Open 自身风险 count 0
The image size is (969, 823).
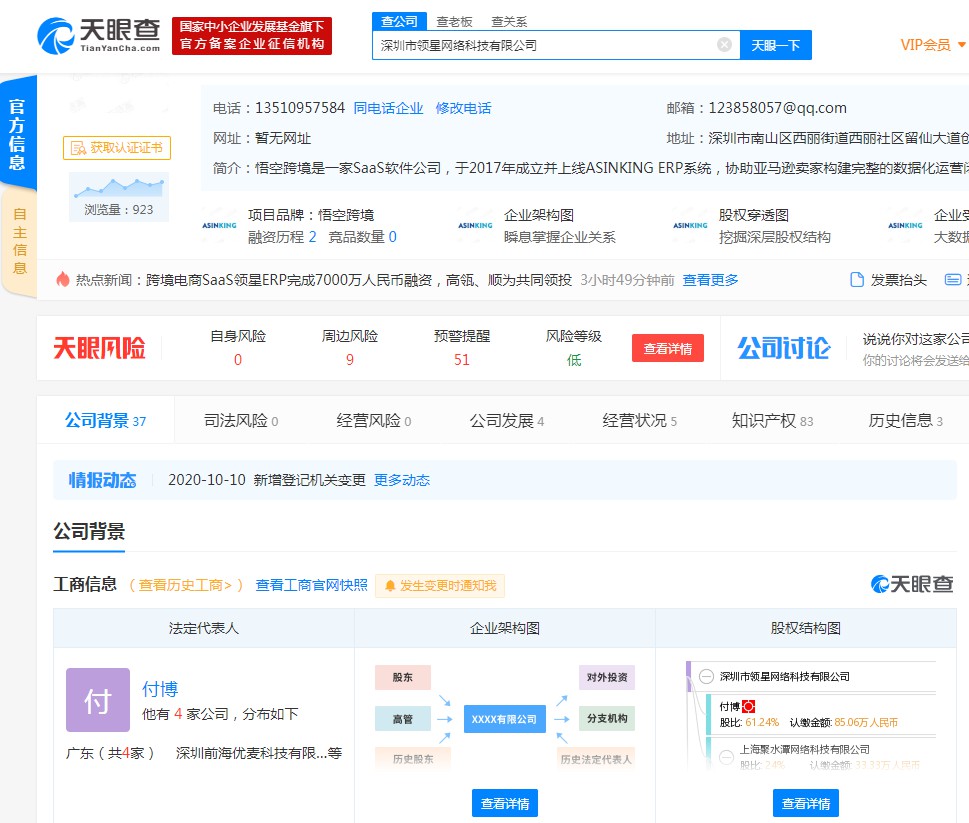[x=238, y=360]
